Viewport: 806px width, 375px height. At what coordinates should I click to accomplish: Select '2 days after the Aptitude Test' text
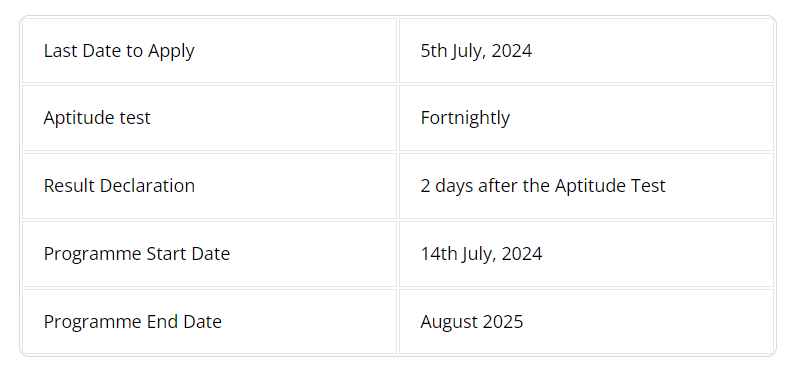click(543, 185)
